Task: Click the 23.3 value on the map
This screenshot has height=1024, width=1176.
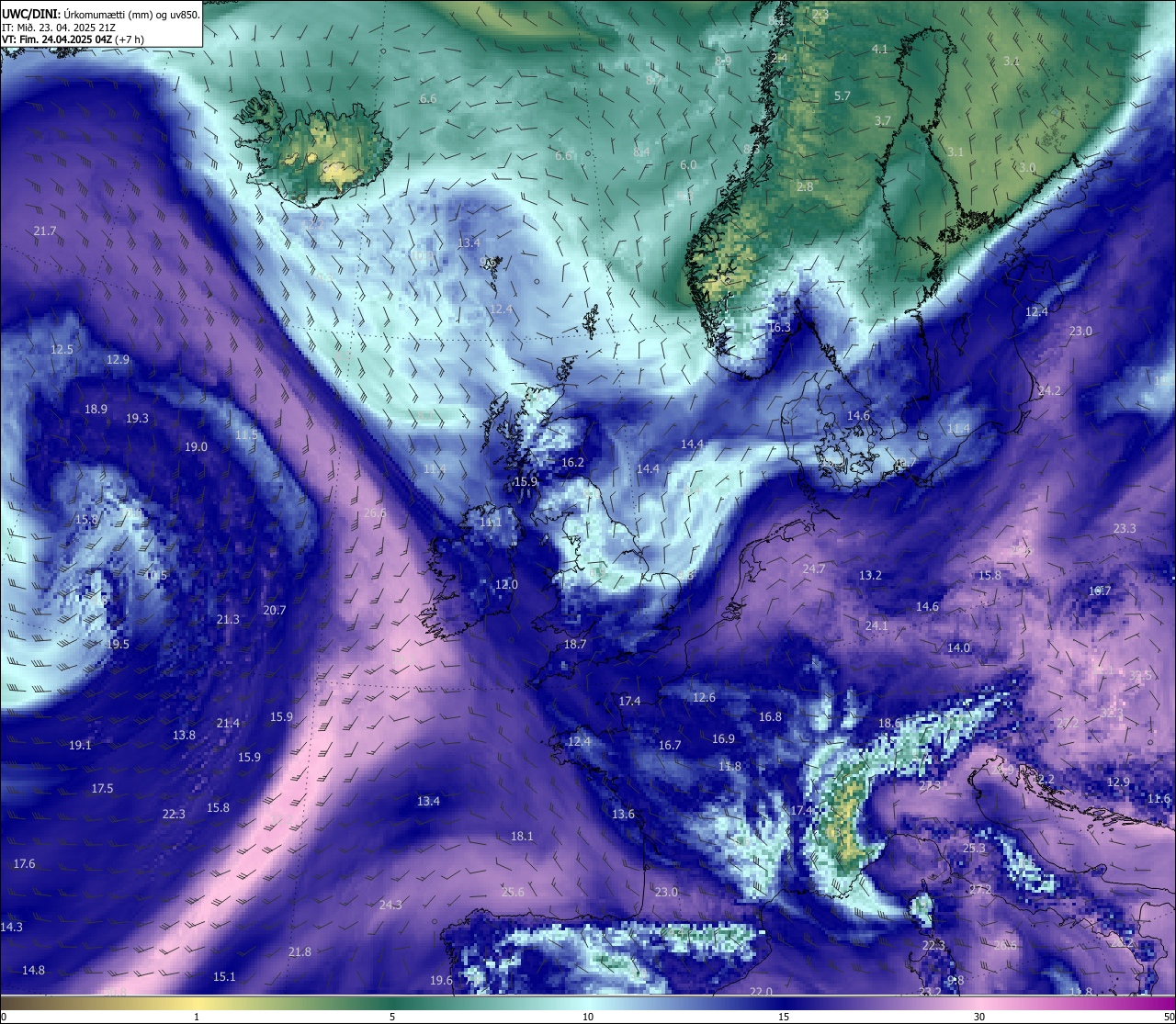Action: 1125,529
